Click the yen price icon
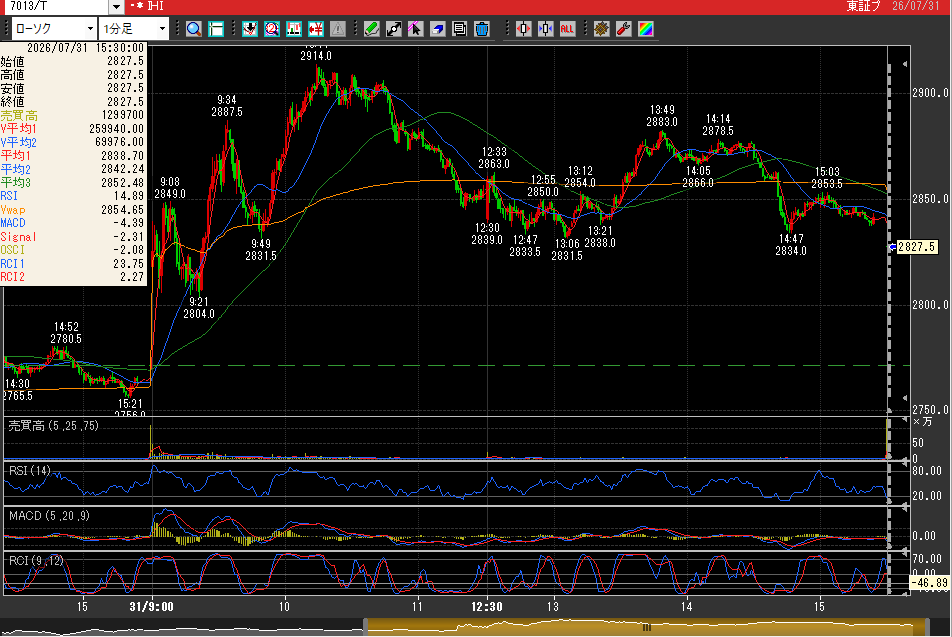 point(316,29)
